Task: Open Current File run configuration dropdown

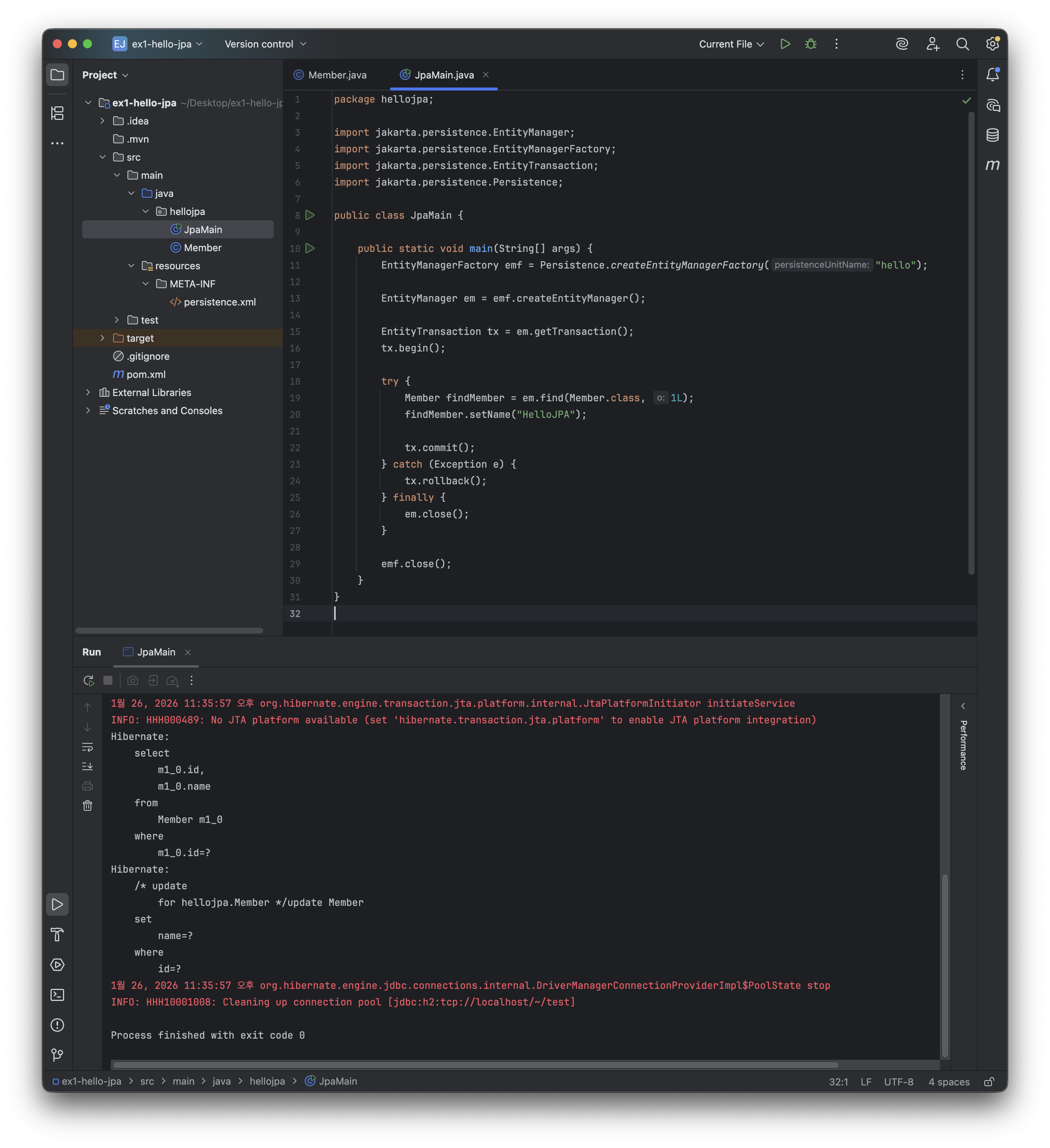Action: point(731,44)
